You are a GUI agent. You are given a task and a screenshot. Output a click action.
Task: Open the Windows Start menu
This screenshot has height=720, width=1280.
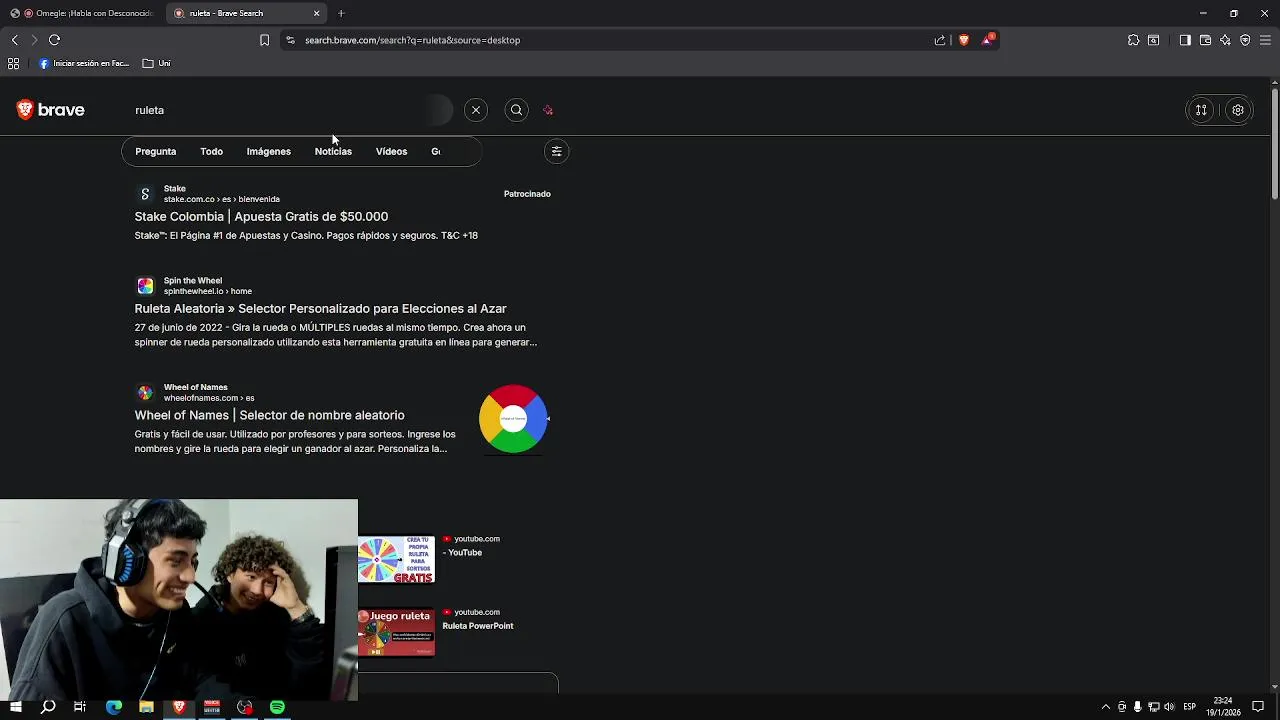point(15,707)
